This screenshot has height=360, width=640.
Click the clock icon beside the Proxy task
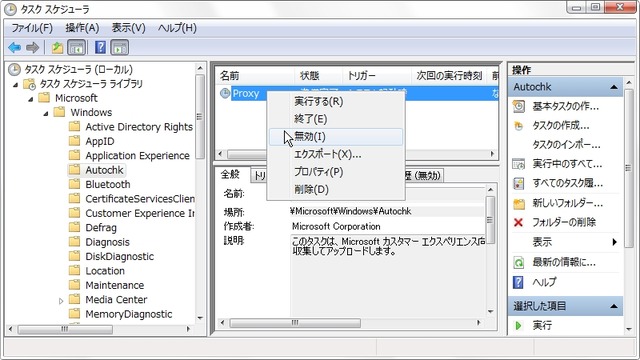pos(225,93)
